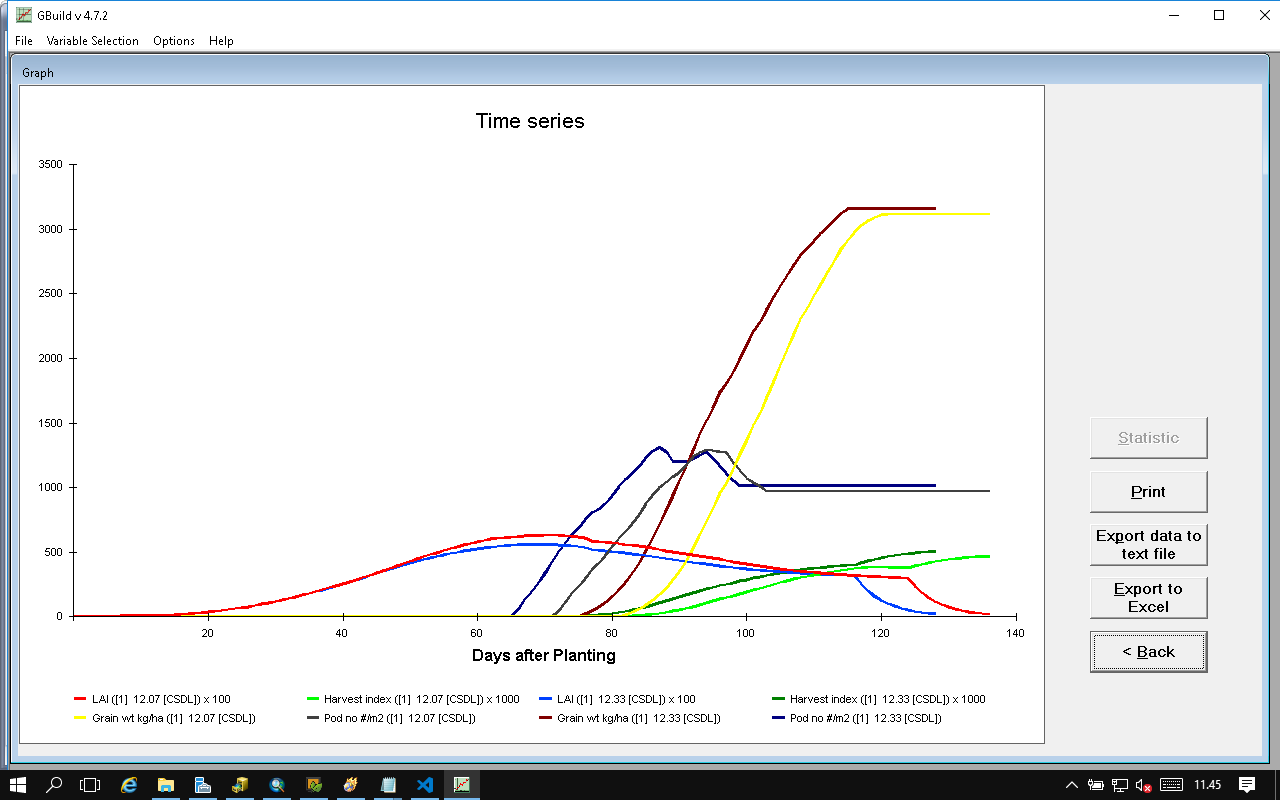Open the Windows Start menu
1280x800 pixels.
[x=18, y=785]
